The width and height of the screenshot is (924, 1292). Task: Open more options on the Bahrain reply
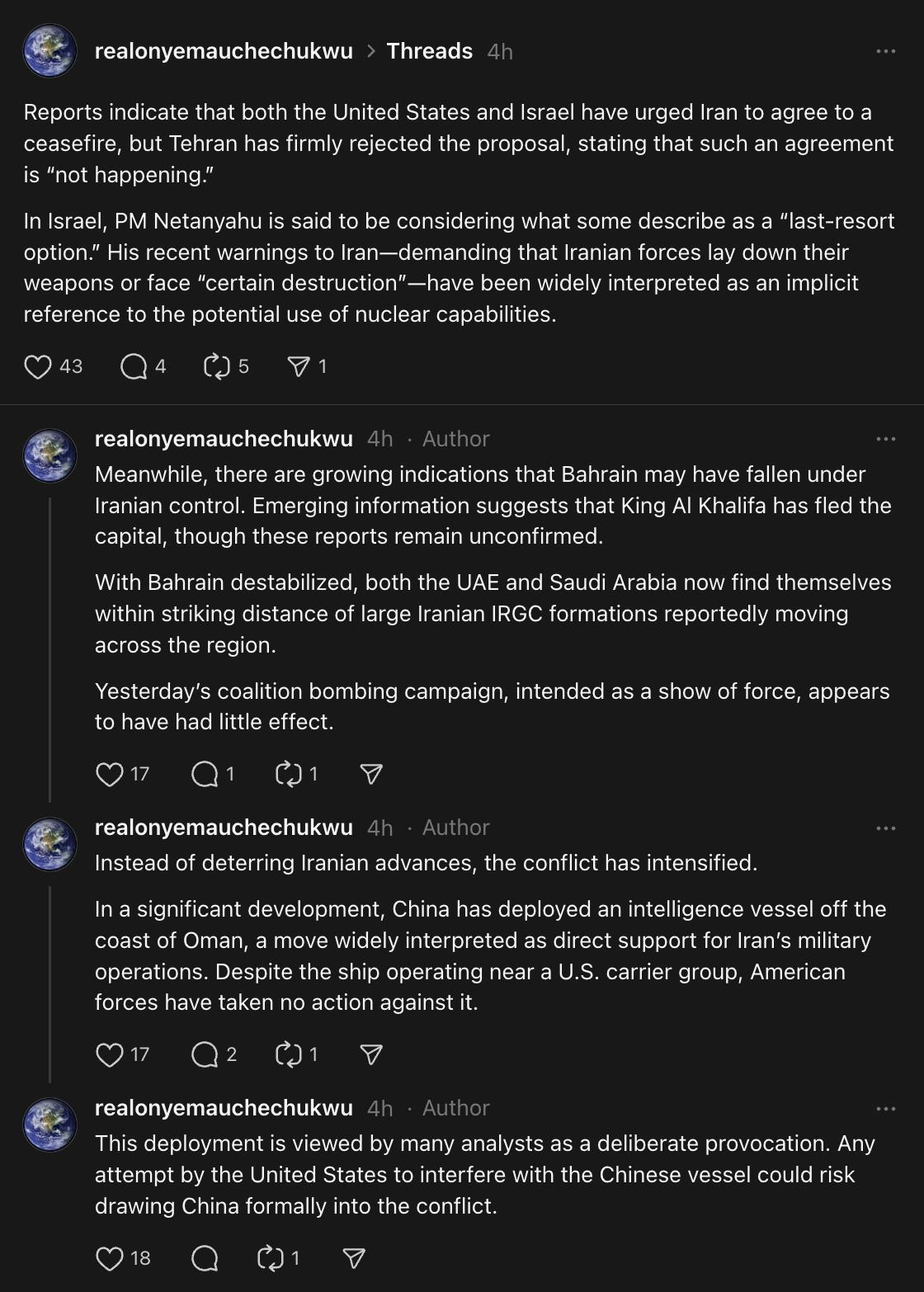(886, 439)
